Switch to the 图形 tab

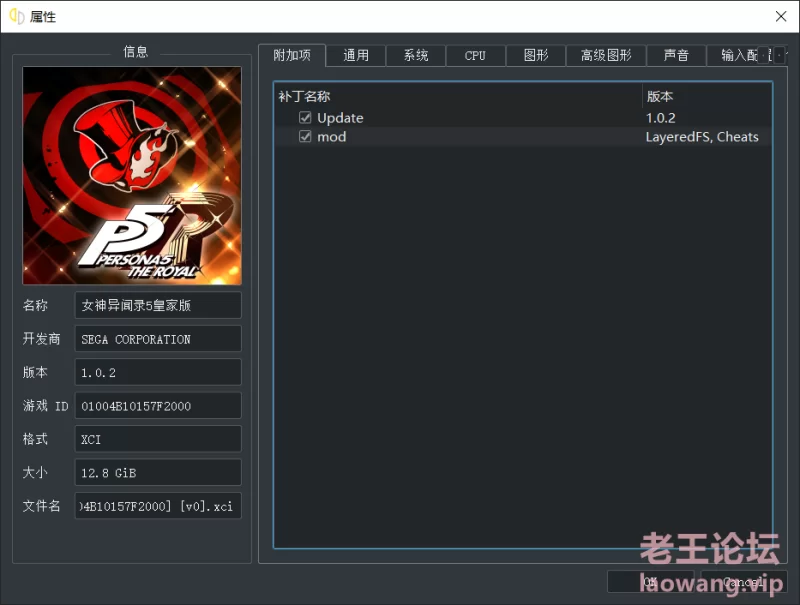pos(536,56)
